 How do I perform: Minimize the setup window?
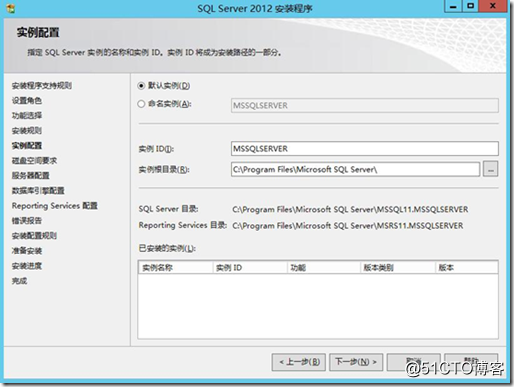click(x=453, y=6)
